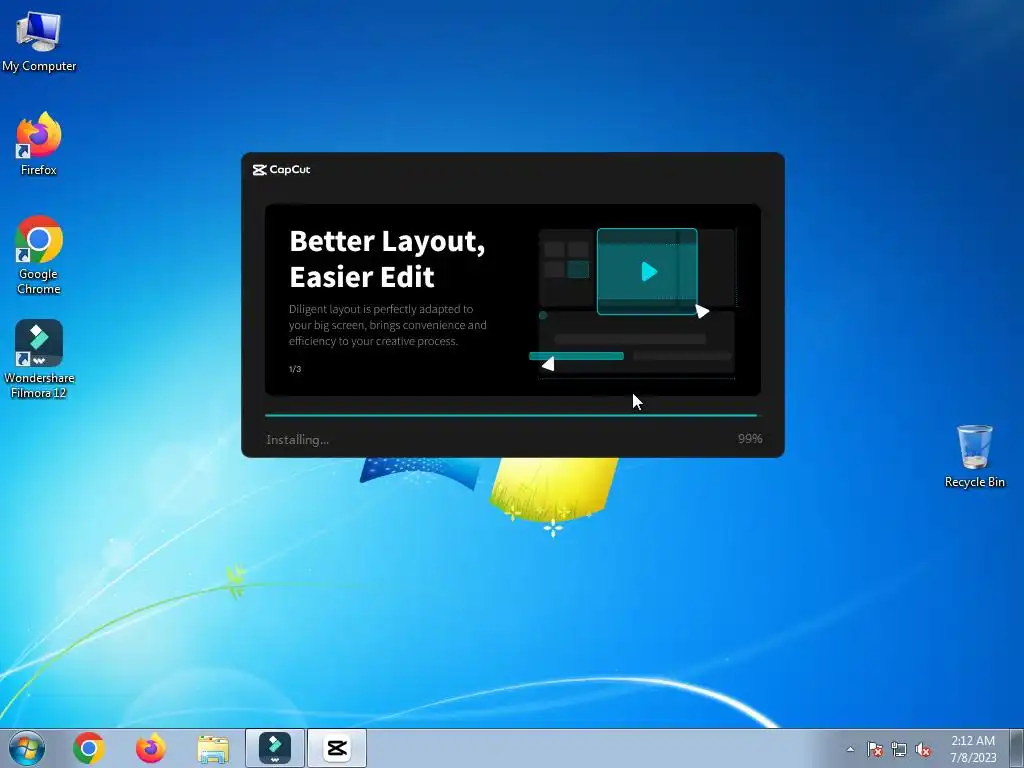The width and height of the screenshot is (1024, 768).
Task: Open the My Computer desktop icon
Action: tap(39, 42)
